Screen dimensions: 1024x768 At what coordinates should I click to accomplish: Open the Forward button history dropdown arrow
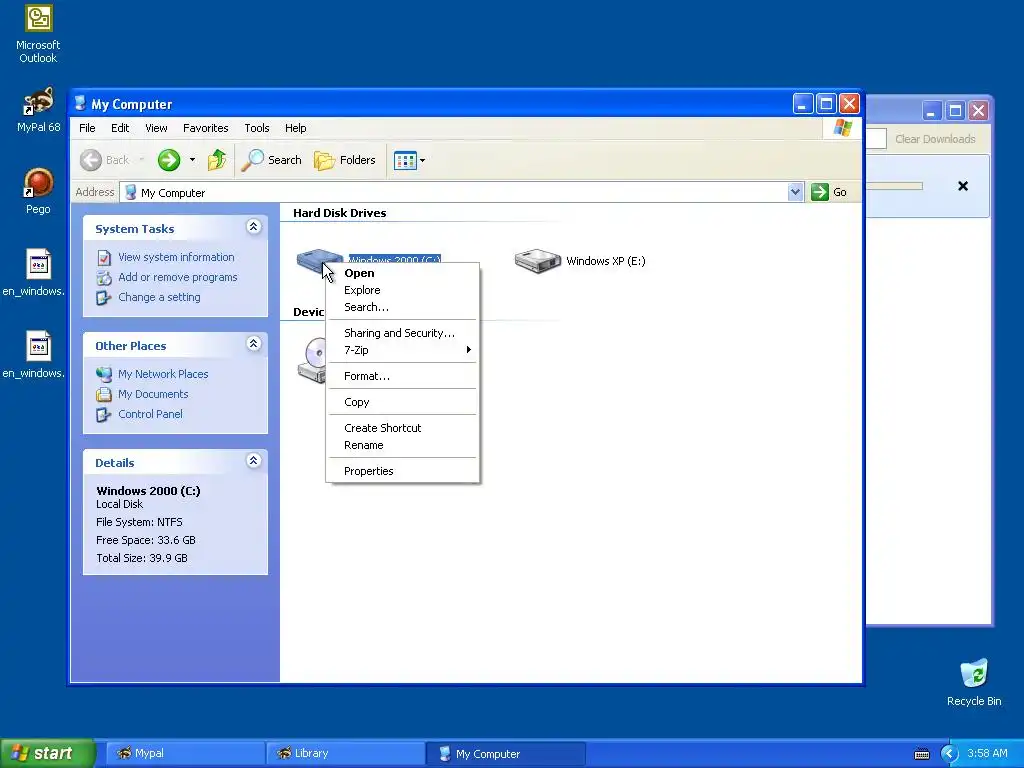click(x=192, y=160)
